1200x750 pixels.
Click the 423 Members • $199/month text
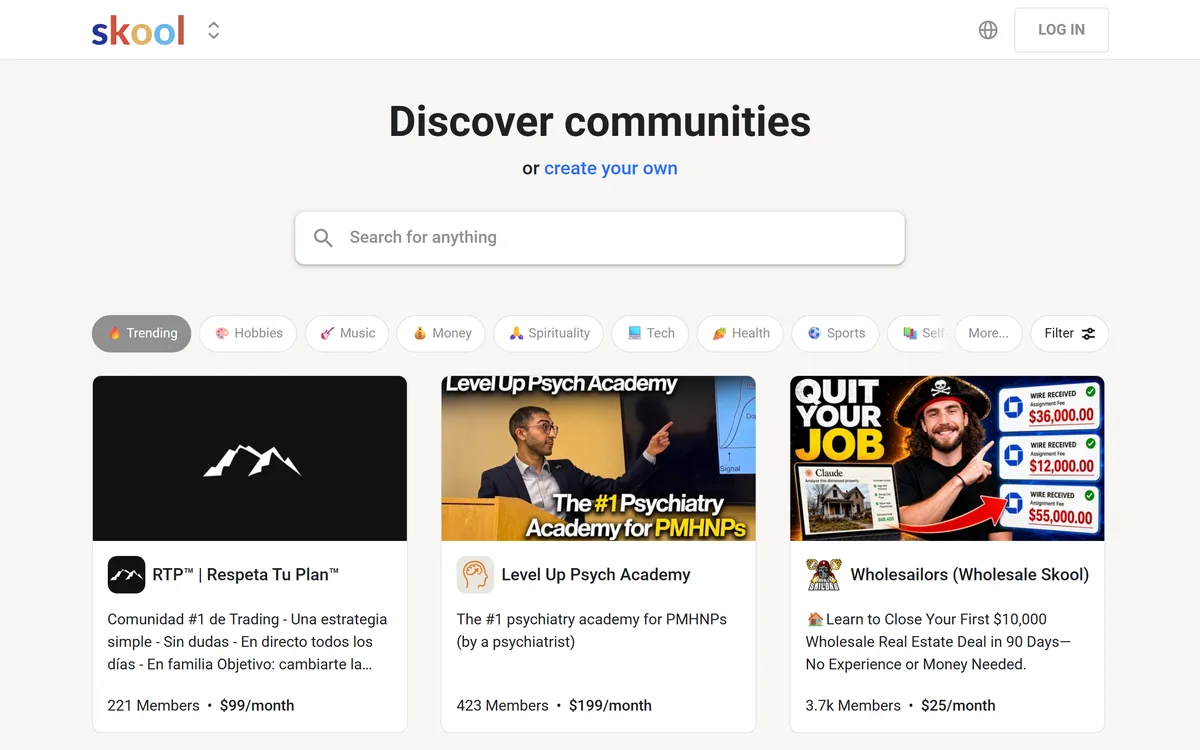pos(554,706)
